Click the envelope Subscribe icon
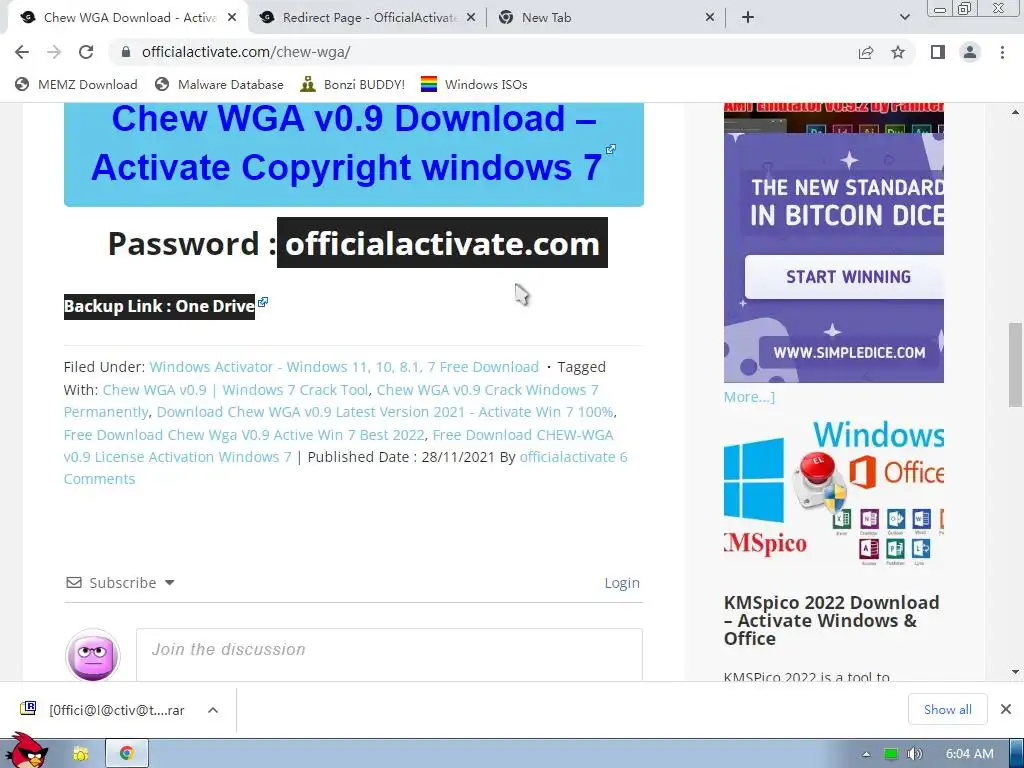 coord(74,583)
